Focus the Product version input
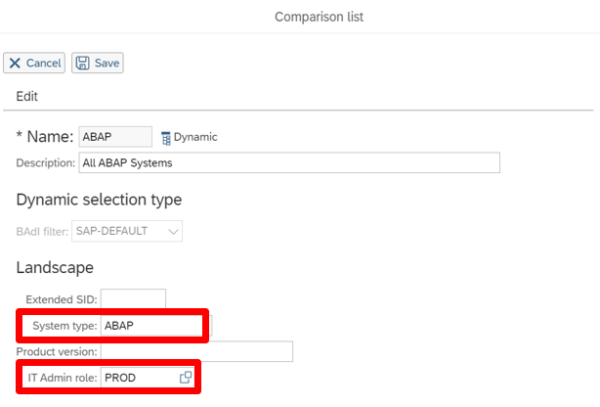This screenshot has height=407, width=600. (x=196, y=351)
